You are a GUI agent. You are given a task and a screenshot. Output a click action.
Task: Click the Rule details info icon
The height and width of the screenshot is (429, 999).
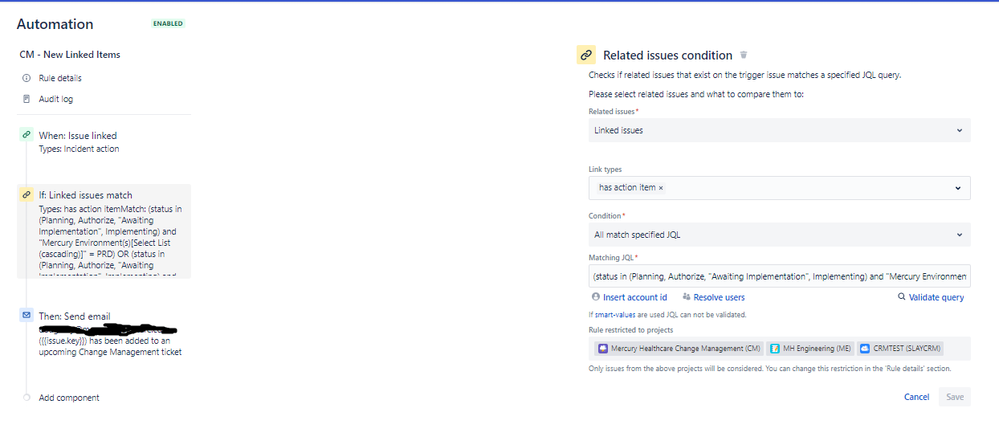26,78
